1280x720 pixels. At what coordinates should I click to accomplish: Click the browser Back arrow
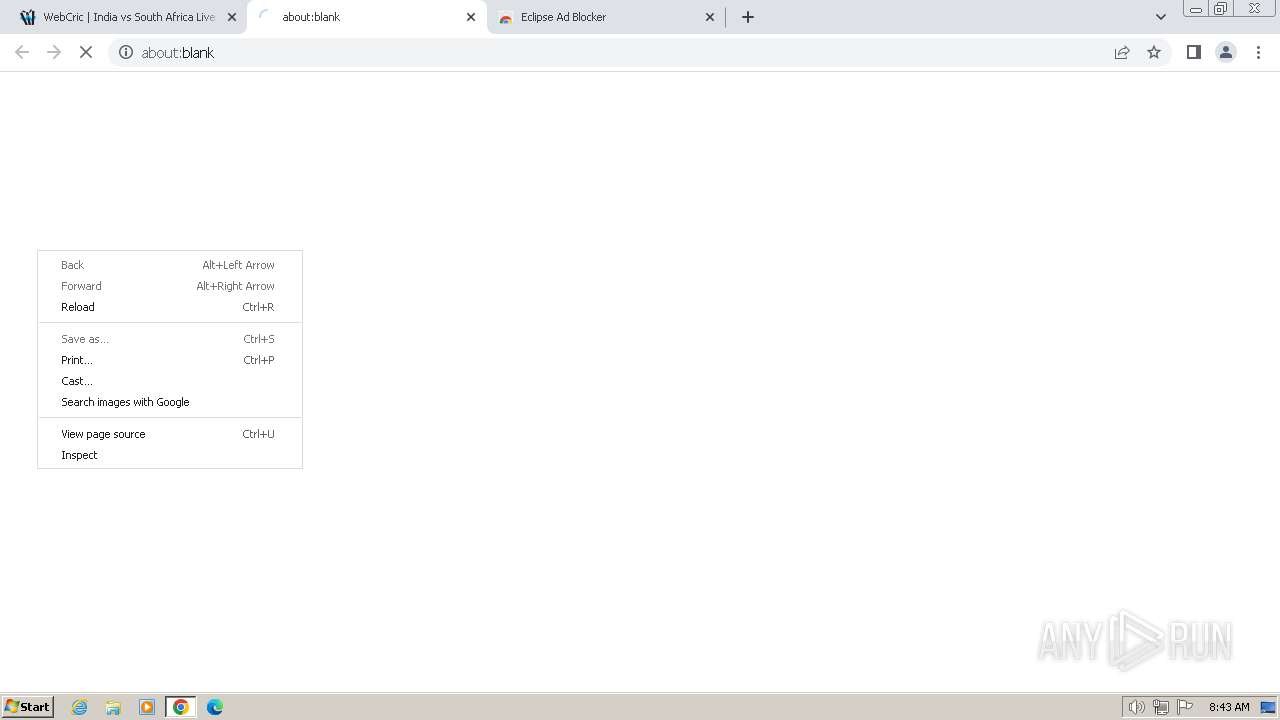(x=22, y=52)
